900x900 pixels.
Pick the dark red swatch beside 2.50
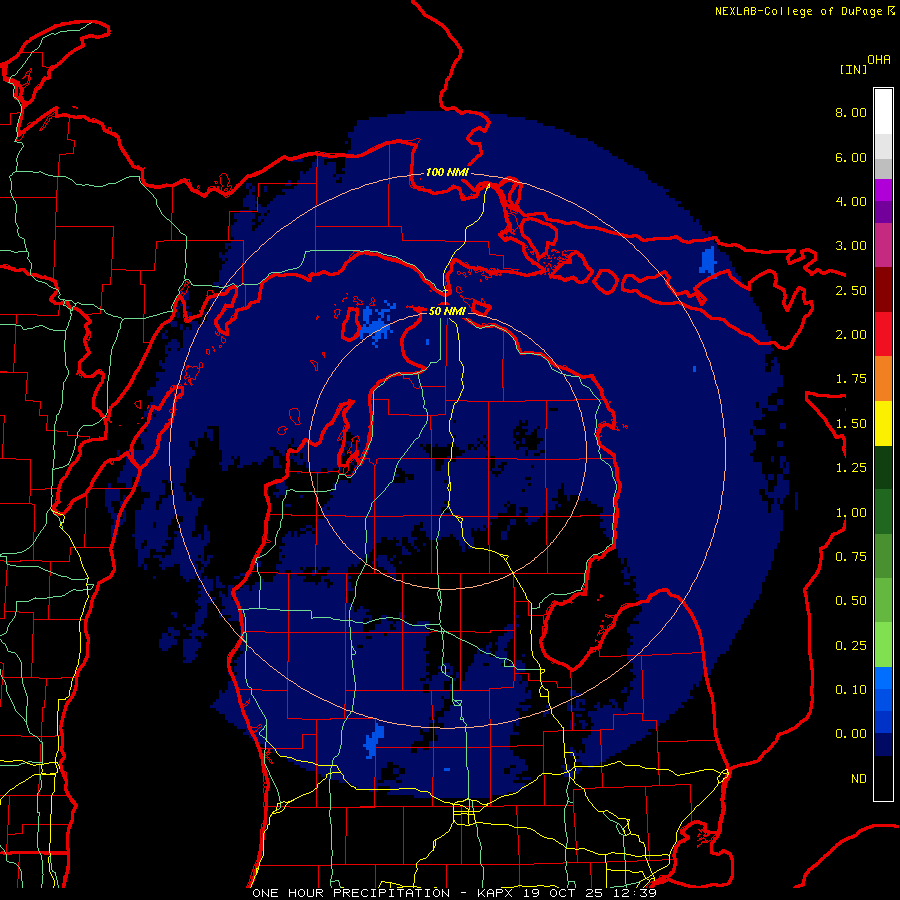point(883,290)
